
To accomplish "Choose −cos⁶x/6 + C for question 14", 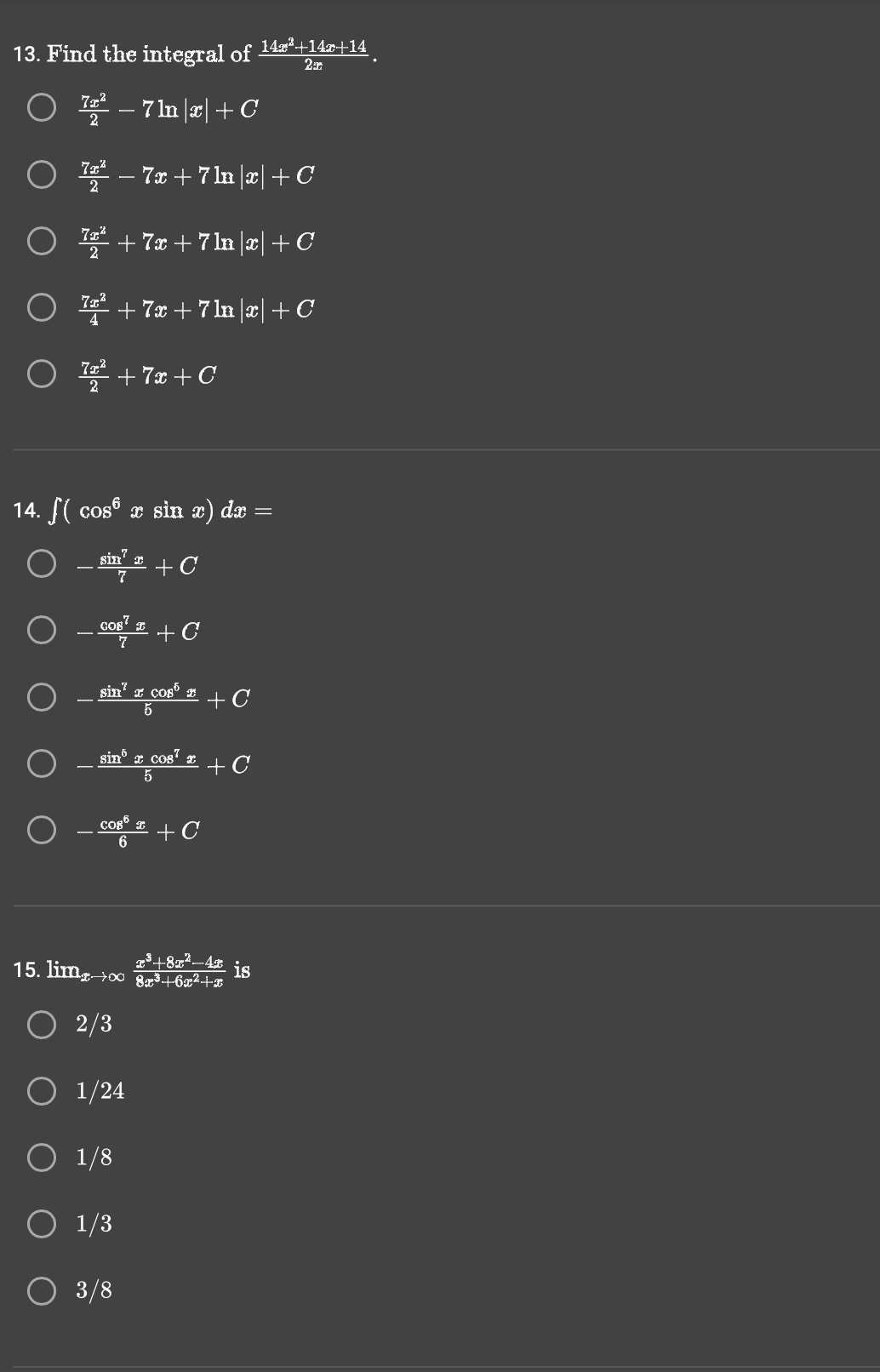I will tap(41, 830).
